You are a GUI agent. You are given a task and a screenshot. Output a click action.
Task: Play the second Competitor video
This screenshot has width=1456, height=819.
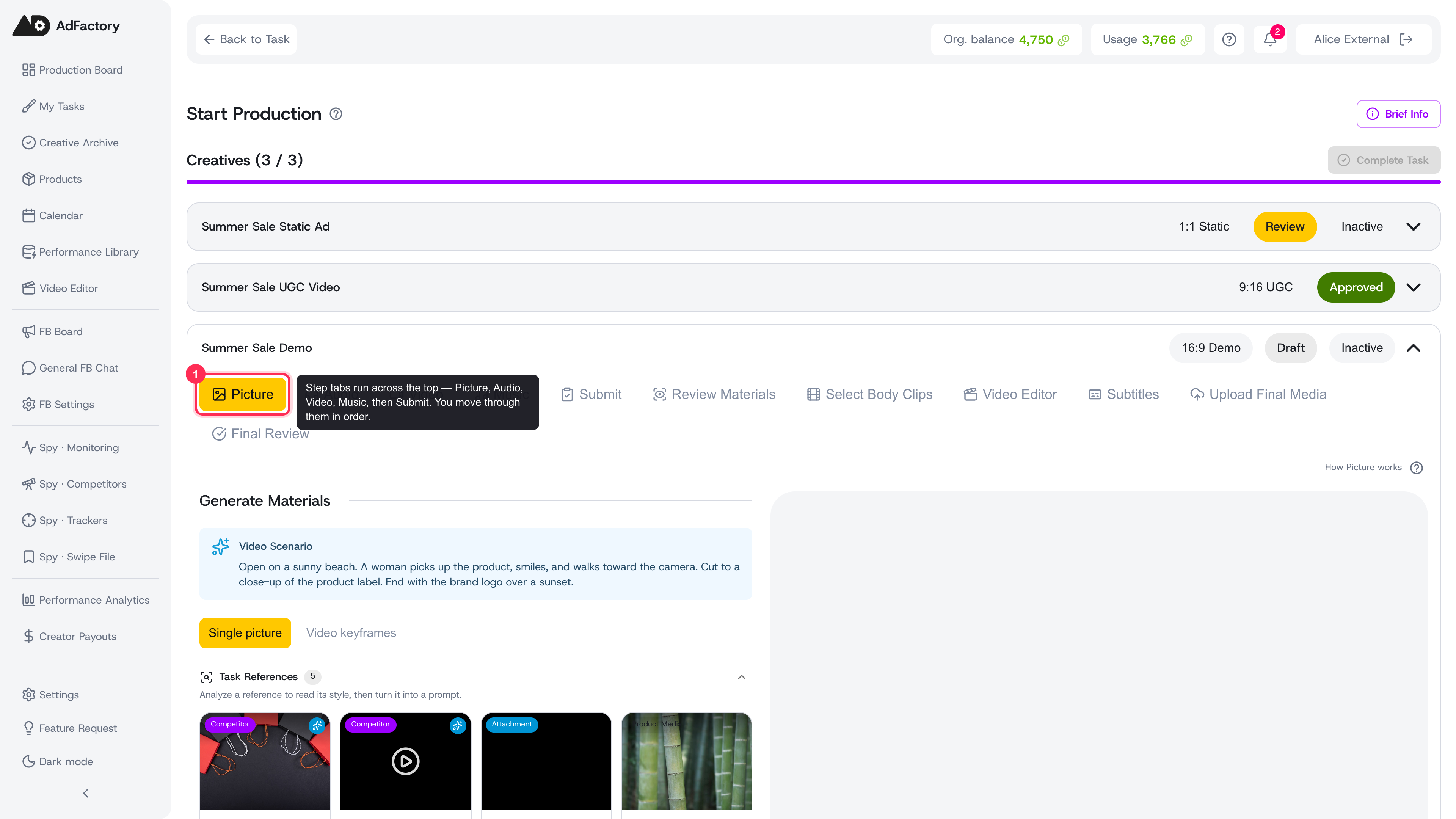click(405, 761)
